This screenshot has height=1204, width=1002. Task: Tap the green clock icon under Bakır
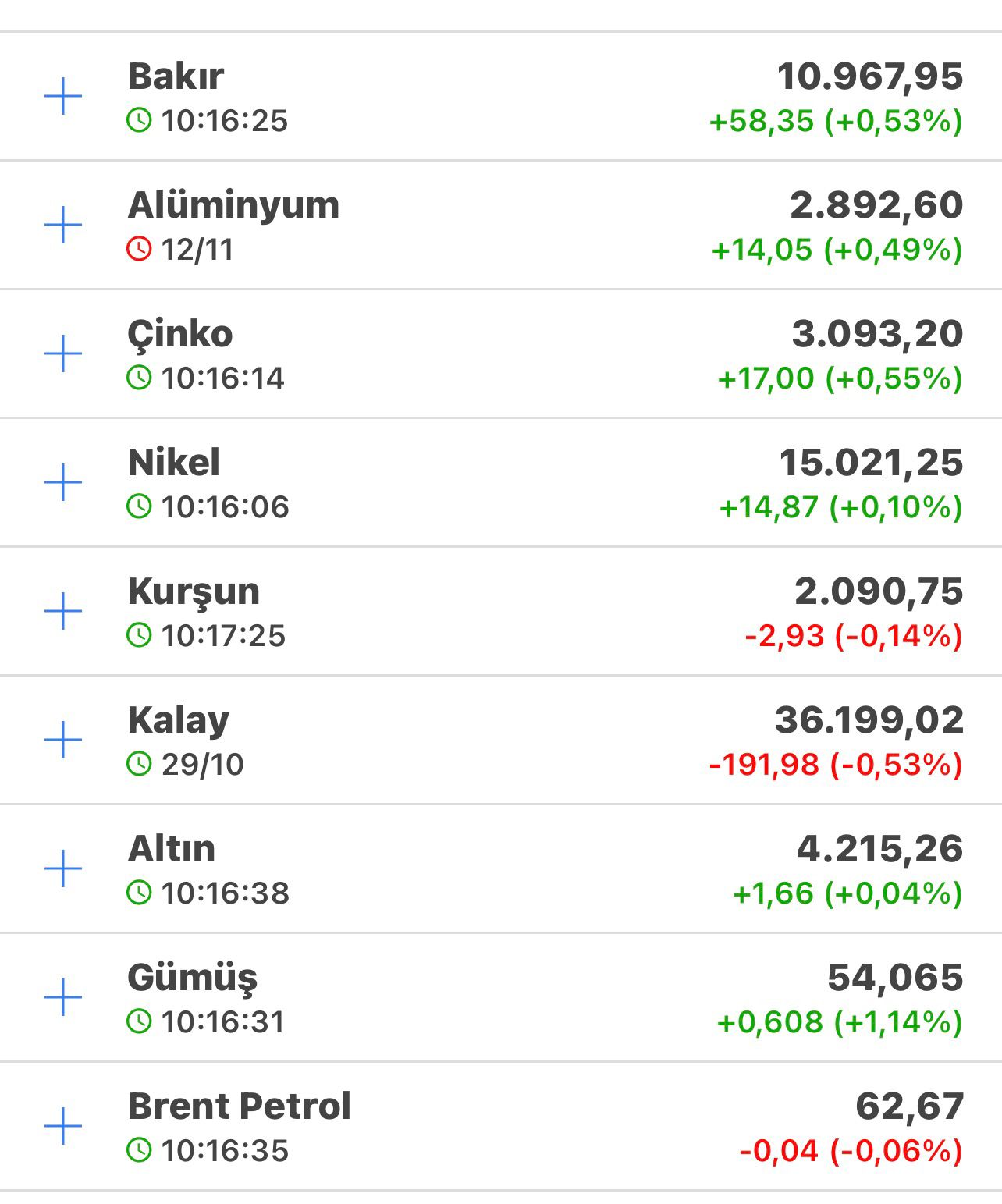click(139, 121)
